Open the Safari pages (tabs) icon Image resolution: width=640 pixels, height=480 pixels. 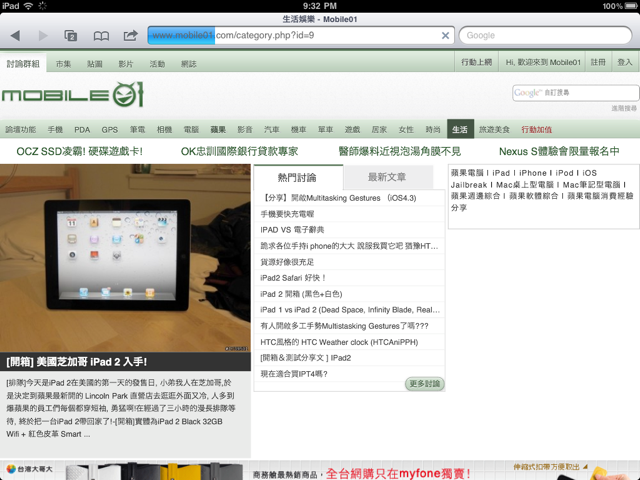[71, 36]
